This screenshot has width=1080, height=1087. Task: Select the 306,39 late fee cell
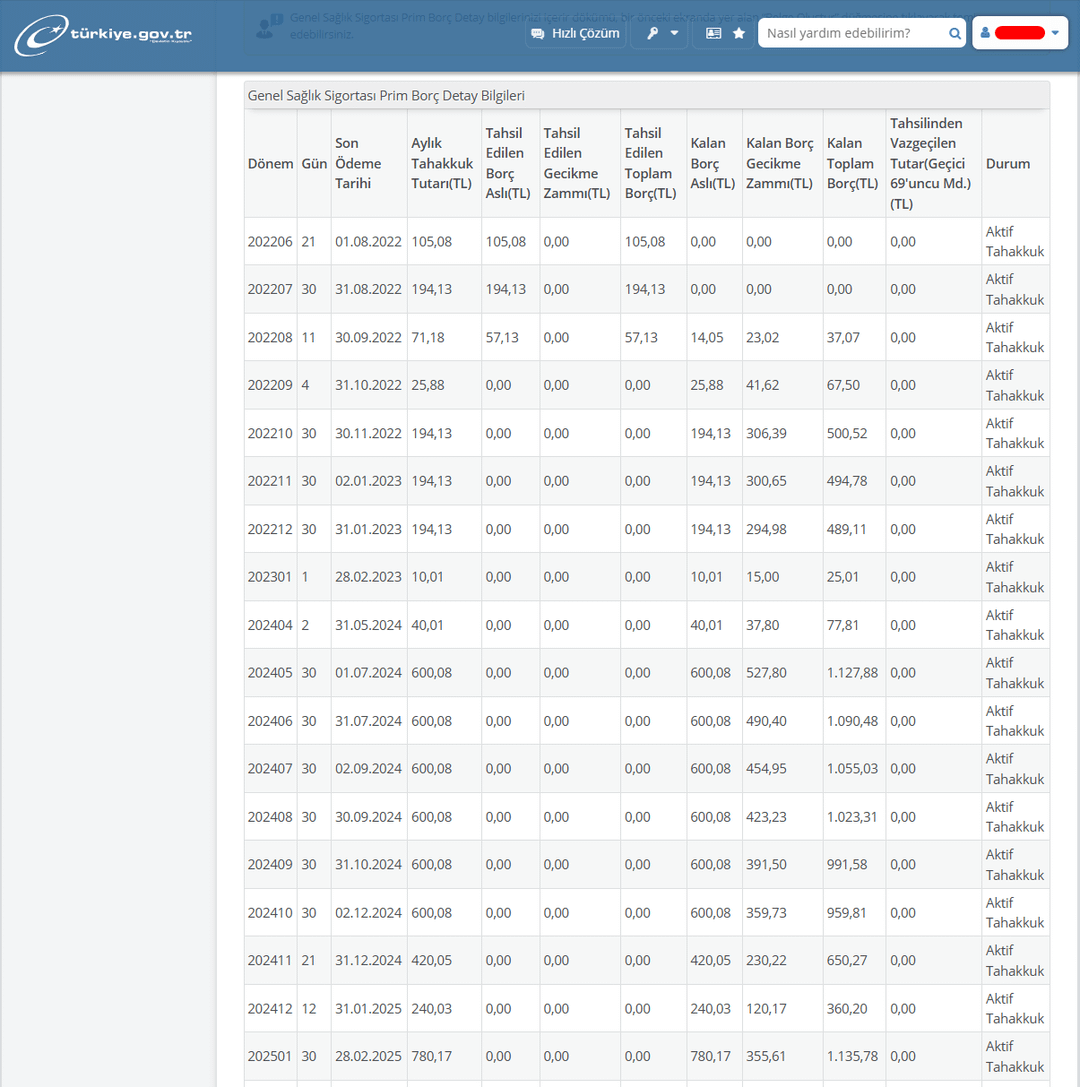[767, 433]
